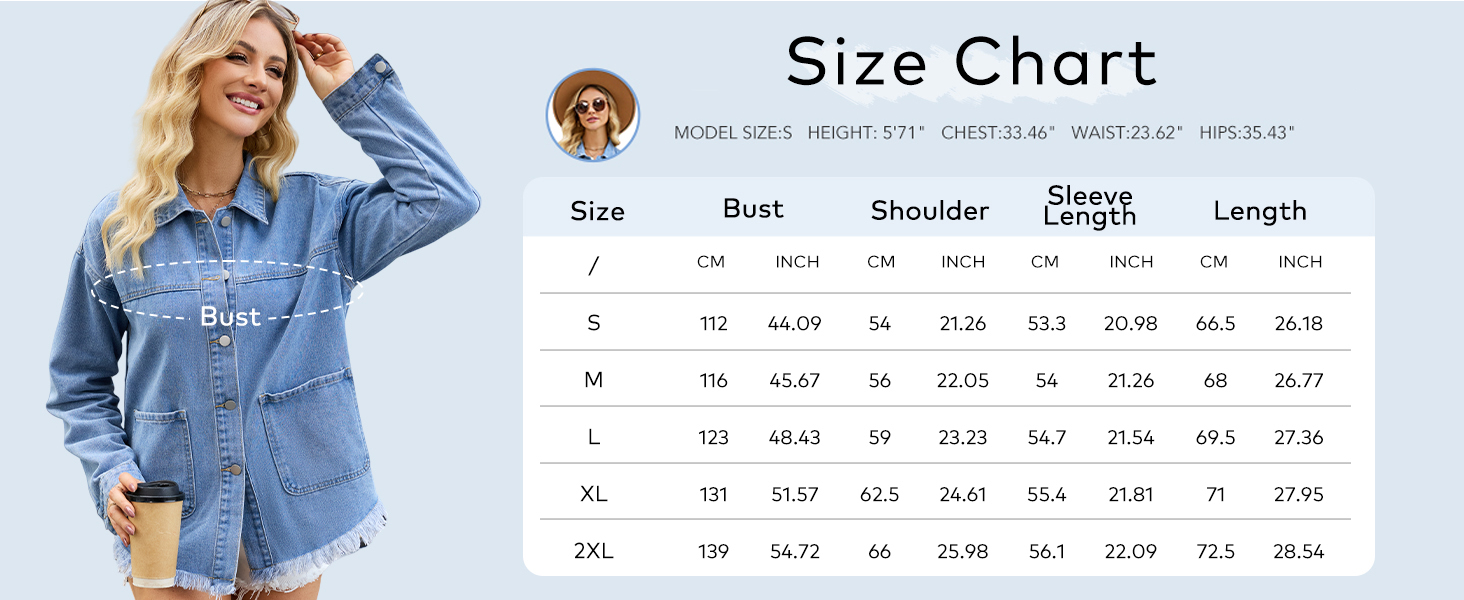
Task: Click the coffee cup in model's hand
Action: pyautogui.click(x=156, y=534)
